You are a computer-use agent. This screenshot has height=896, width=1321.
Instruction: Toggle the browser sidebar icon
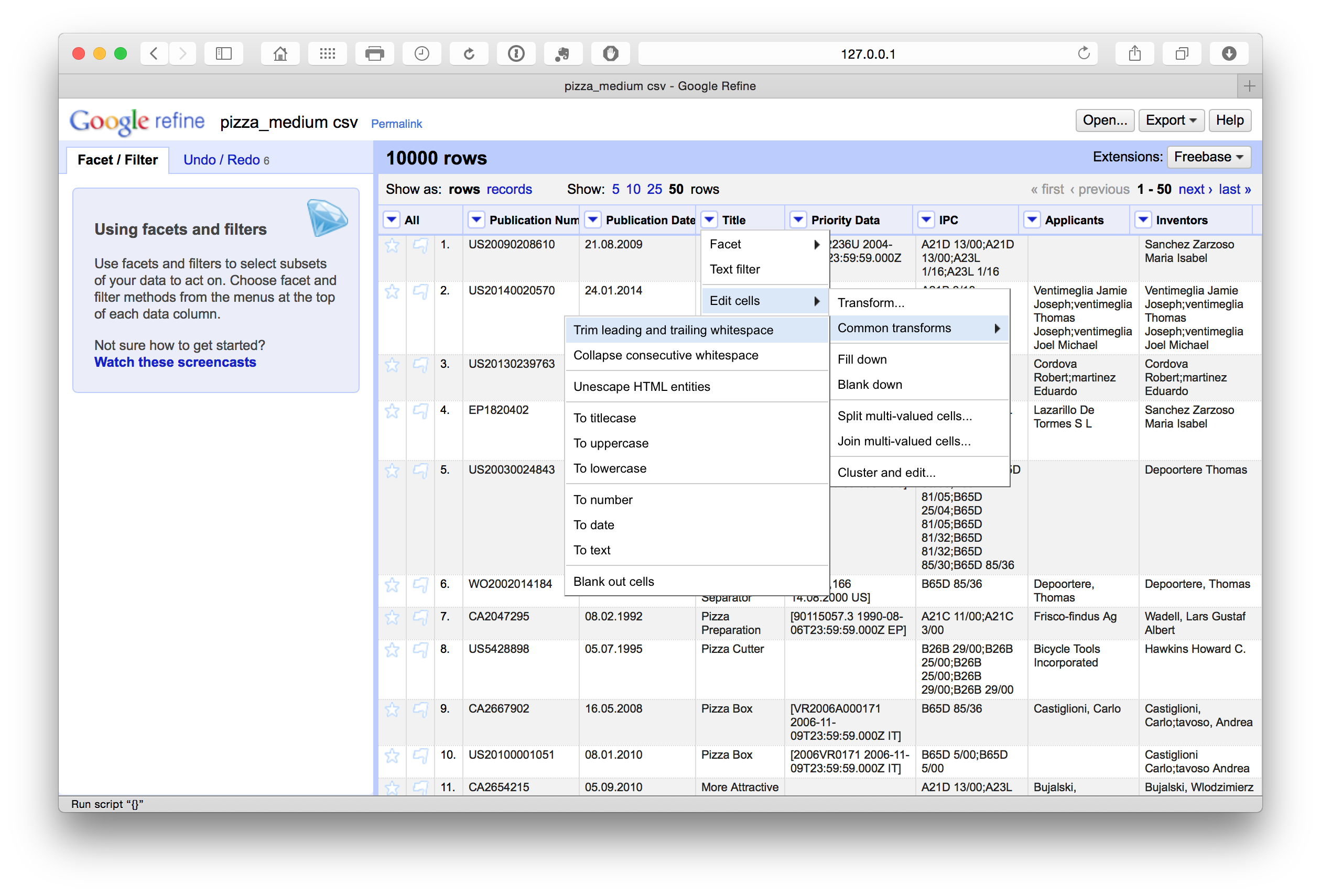click(223, 54)
